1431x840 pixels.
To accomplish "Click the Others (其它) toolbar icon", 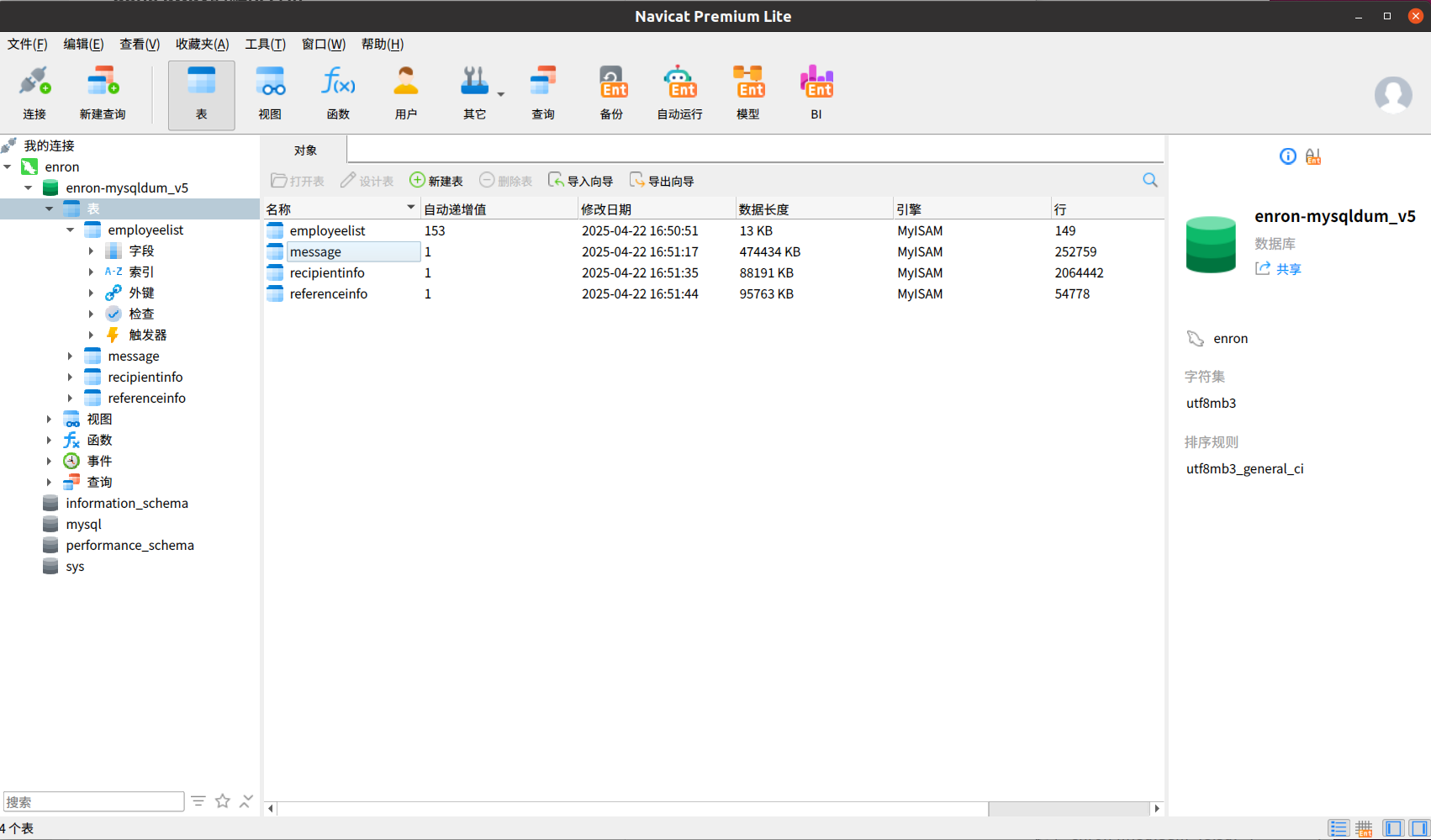I will pos(474,93).
